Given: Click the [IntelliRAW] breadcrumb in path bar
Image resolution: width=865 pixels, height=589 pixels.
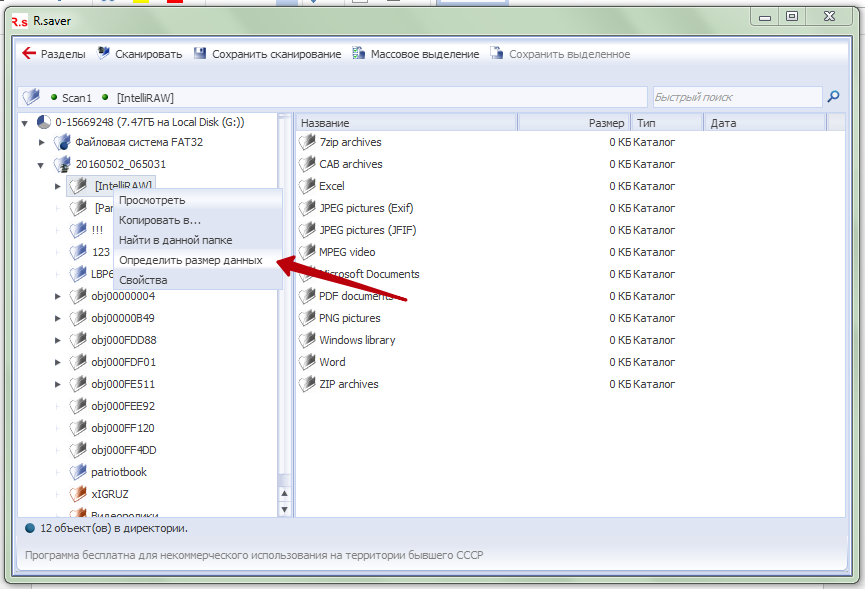Looking at the screenshot, I should point(145,98).
